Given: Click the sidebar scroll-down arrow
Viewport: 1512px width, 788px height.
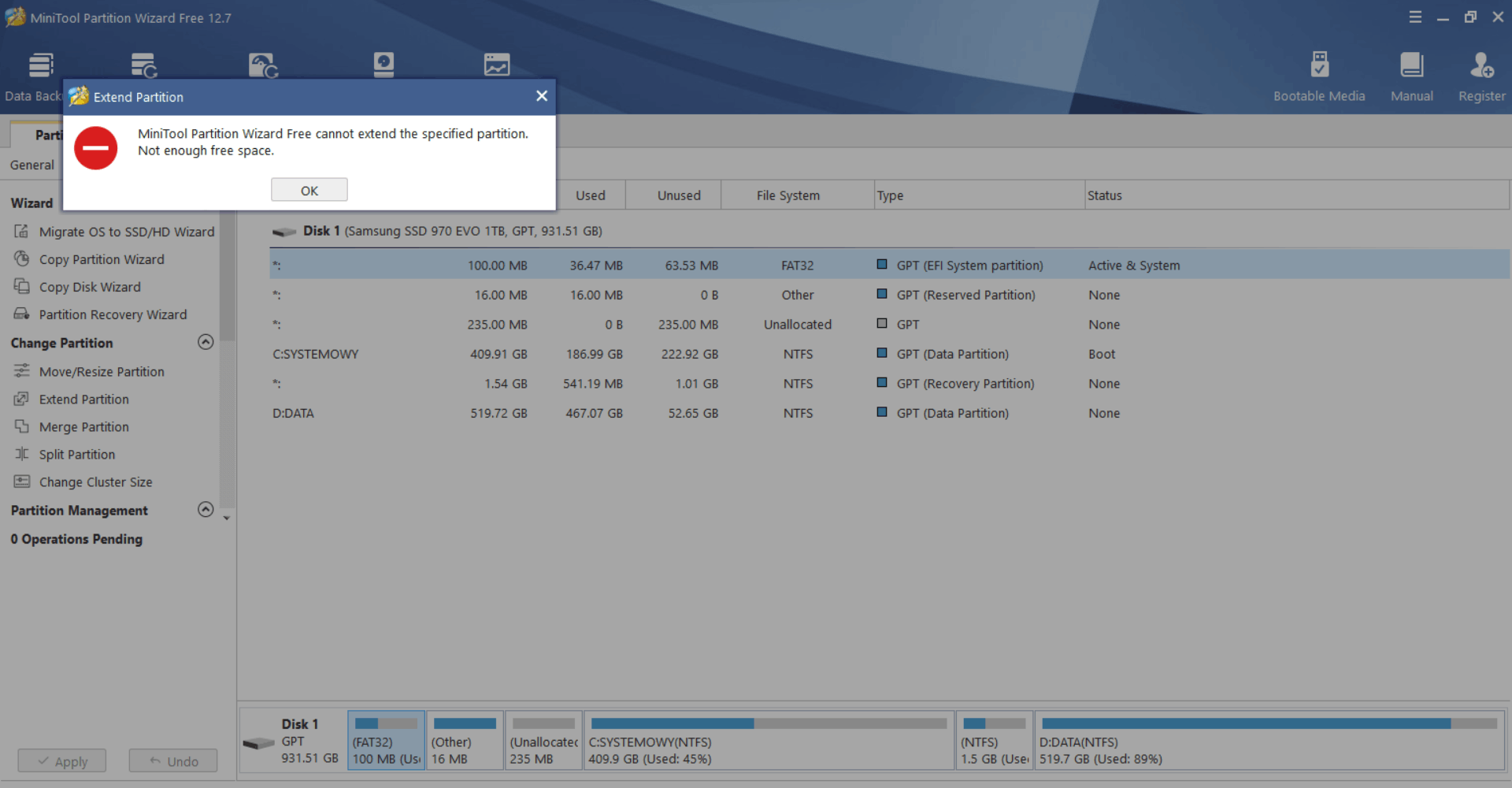Looking at the screenshot, I should pos(227,519).
